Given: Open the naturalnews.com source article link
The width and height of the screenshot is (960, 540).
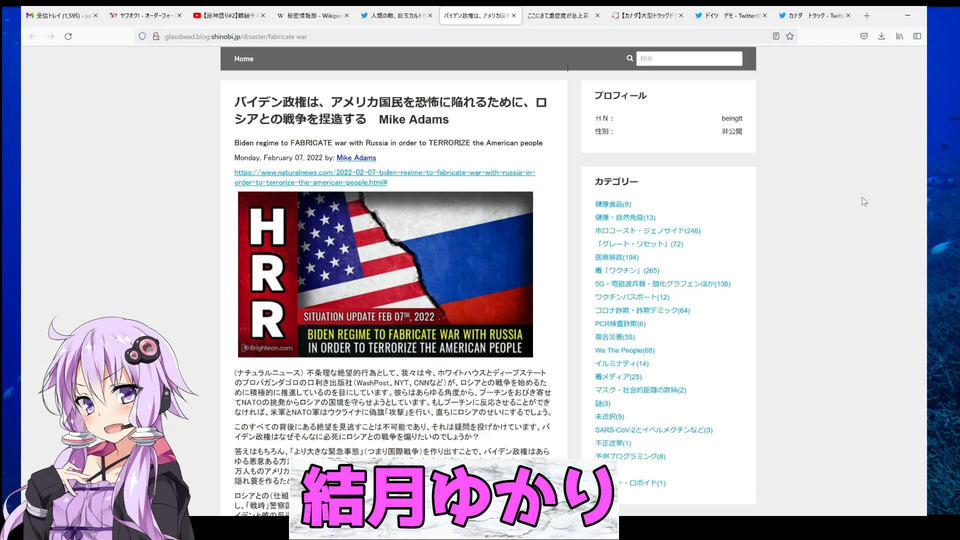Looking at the screenshot, I should point(384,177).
